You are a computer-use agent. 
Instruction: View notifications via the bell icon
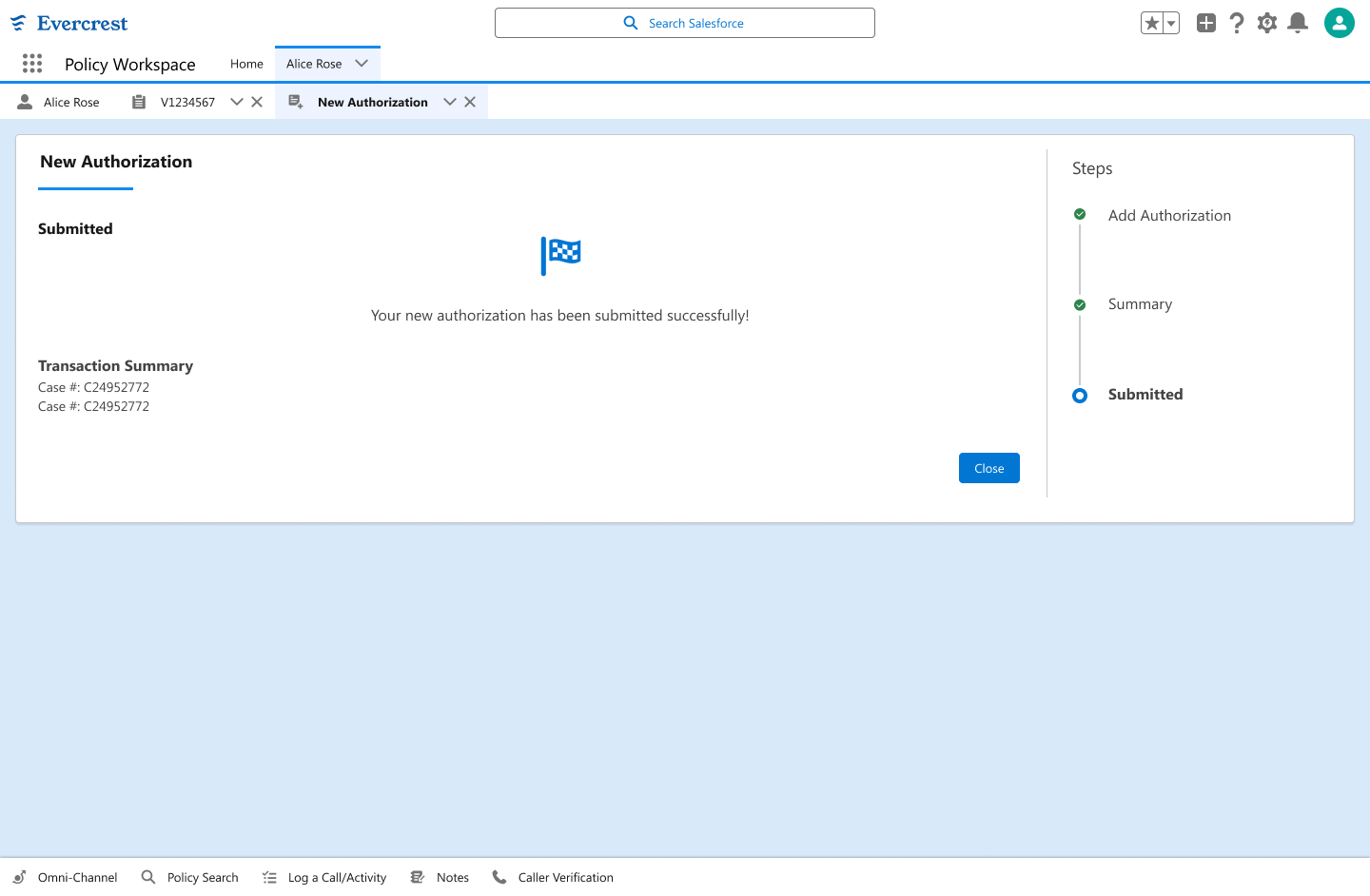click(1298, 22)
